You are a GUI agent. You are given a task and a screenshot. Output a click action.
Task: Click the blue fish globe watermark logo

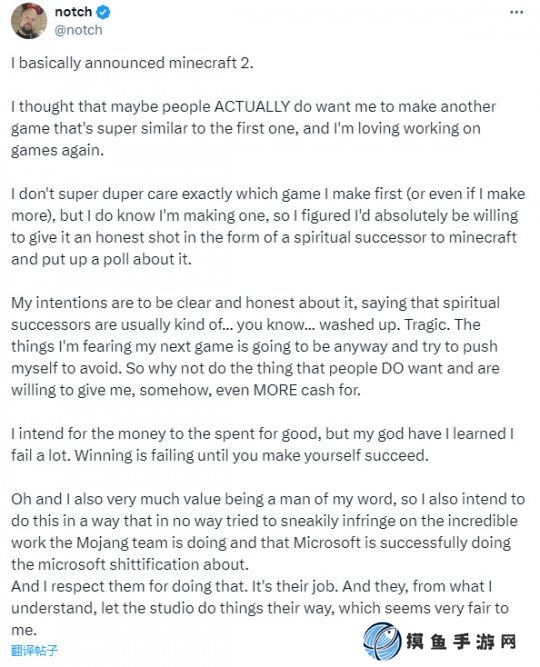[x=382, y=641]
